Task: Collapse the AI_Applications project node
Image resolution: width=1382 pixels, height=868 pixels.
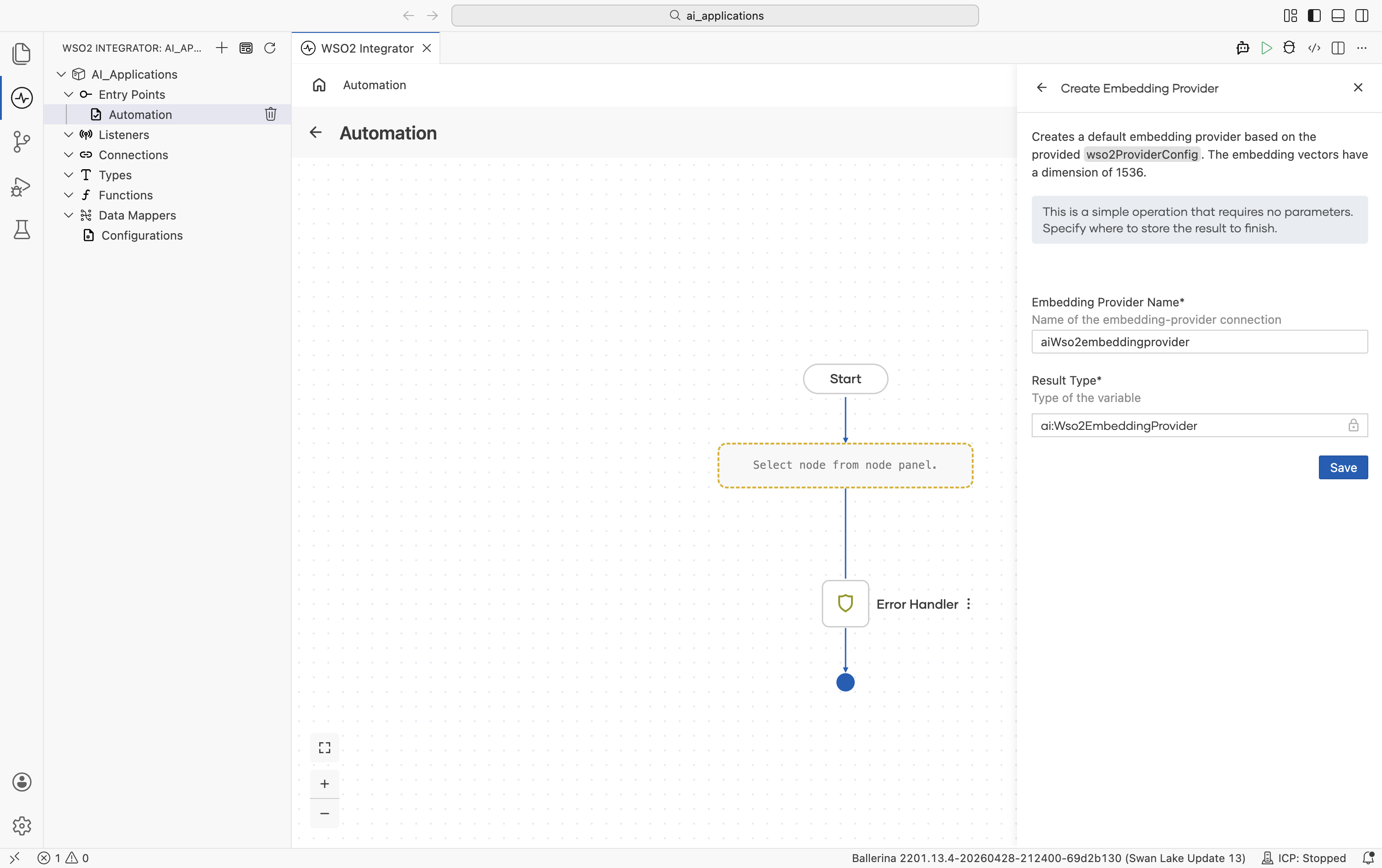Action: (x=61, y=74)
